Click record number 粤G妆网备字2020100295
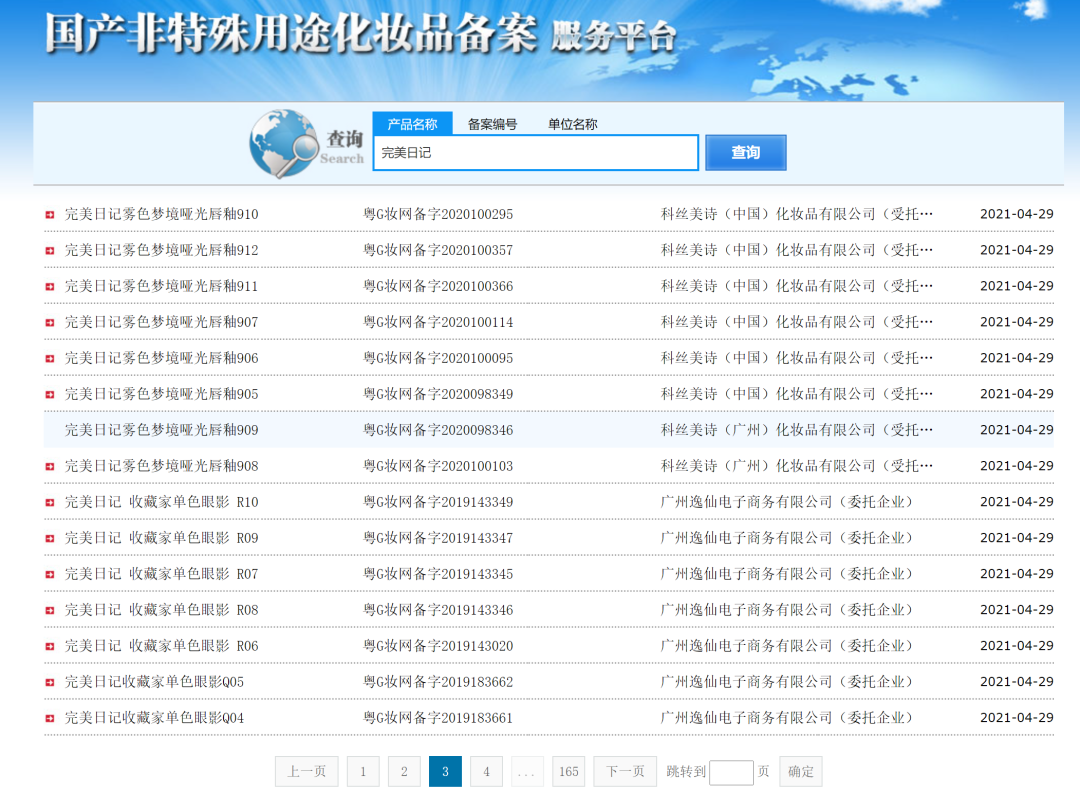 coord(438,214)
